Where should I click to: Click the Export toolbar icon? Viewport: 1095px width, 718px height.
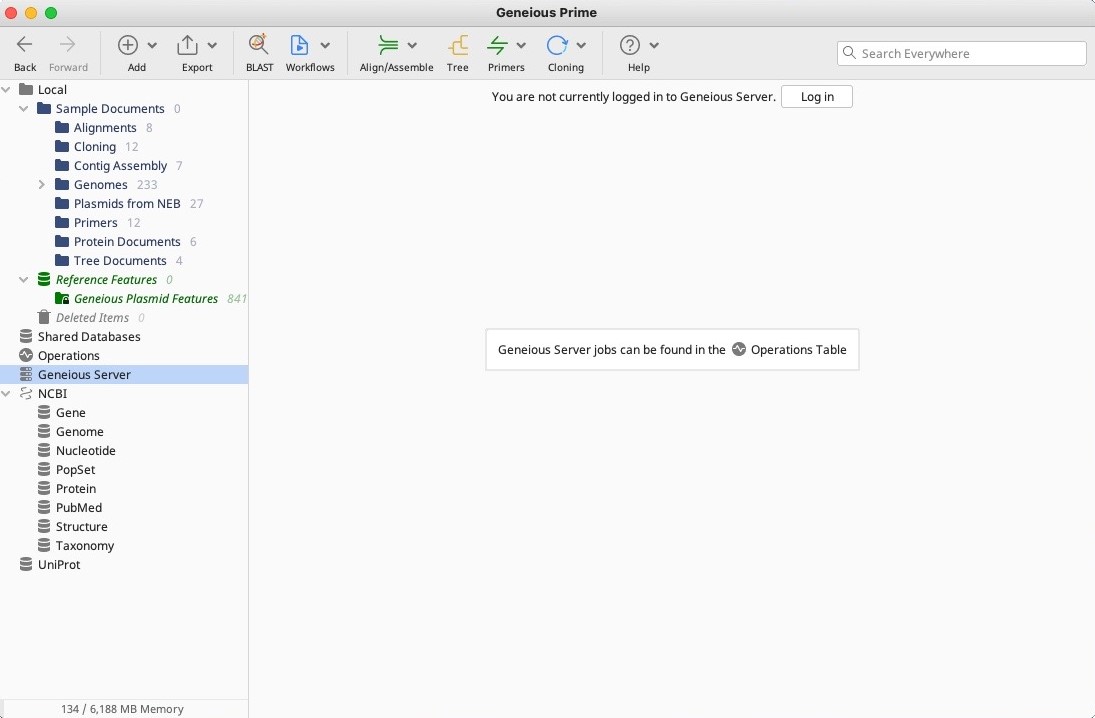(x=188, y=46)
